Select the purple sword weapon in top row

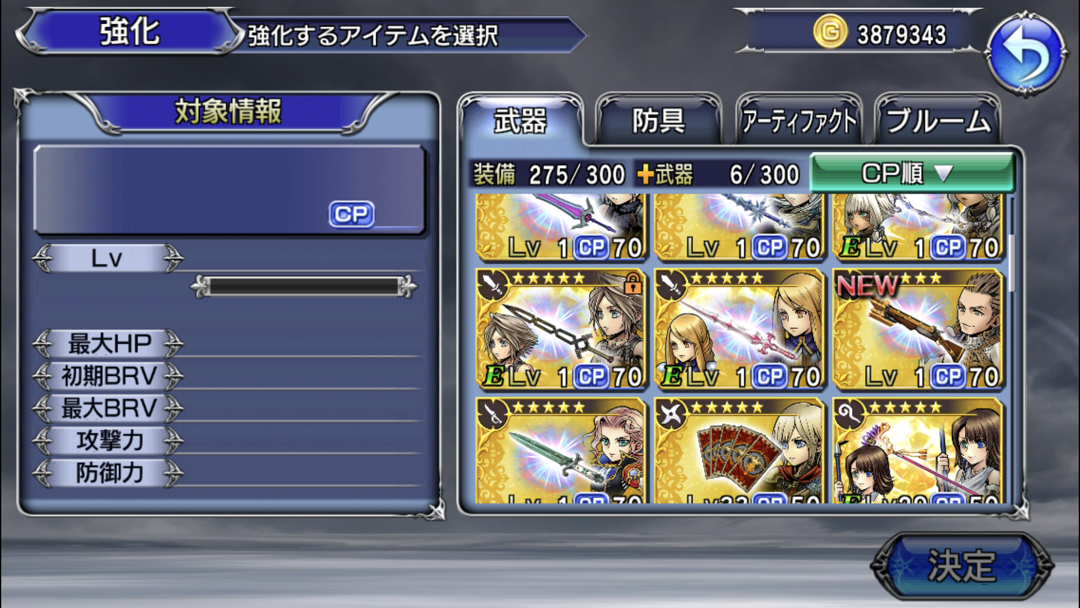click(561, 227)
